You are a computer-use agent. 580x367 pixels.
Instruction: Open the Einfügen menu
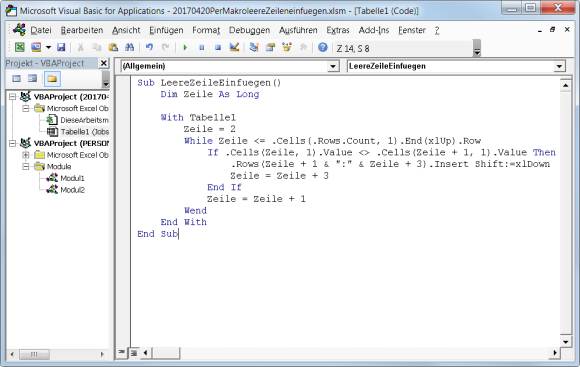[166, 30]
